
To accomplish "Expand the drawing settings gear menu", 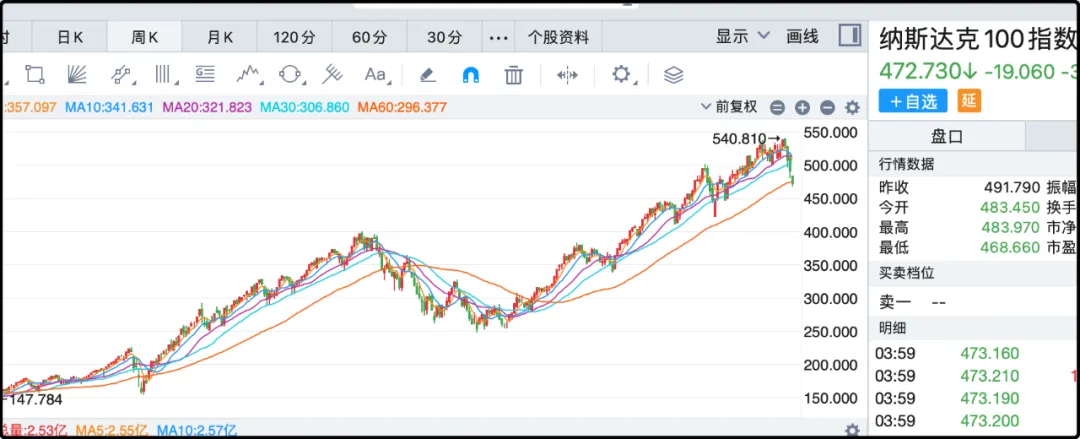I will point(624,74).
